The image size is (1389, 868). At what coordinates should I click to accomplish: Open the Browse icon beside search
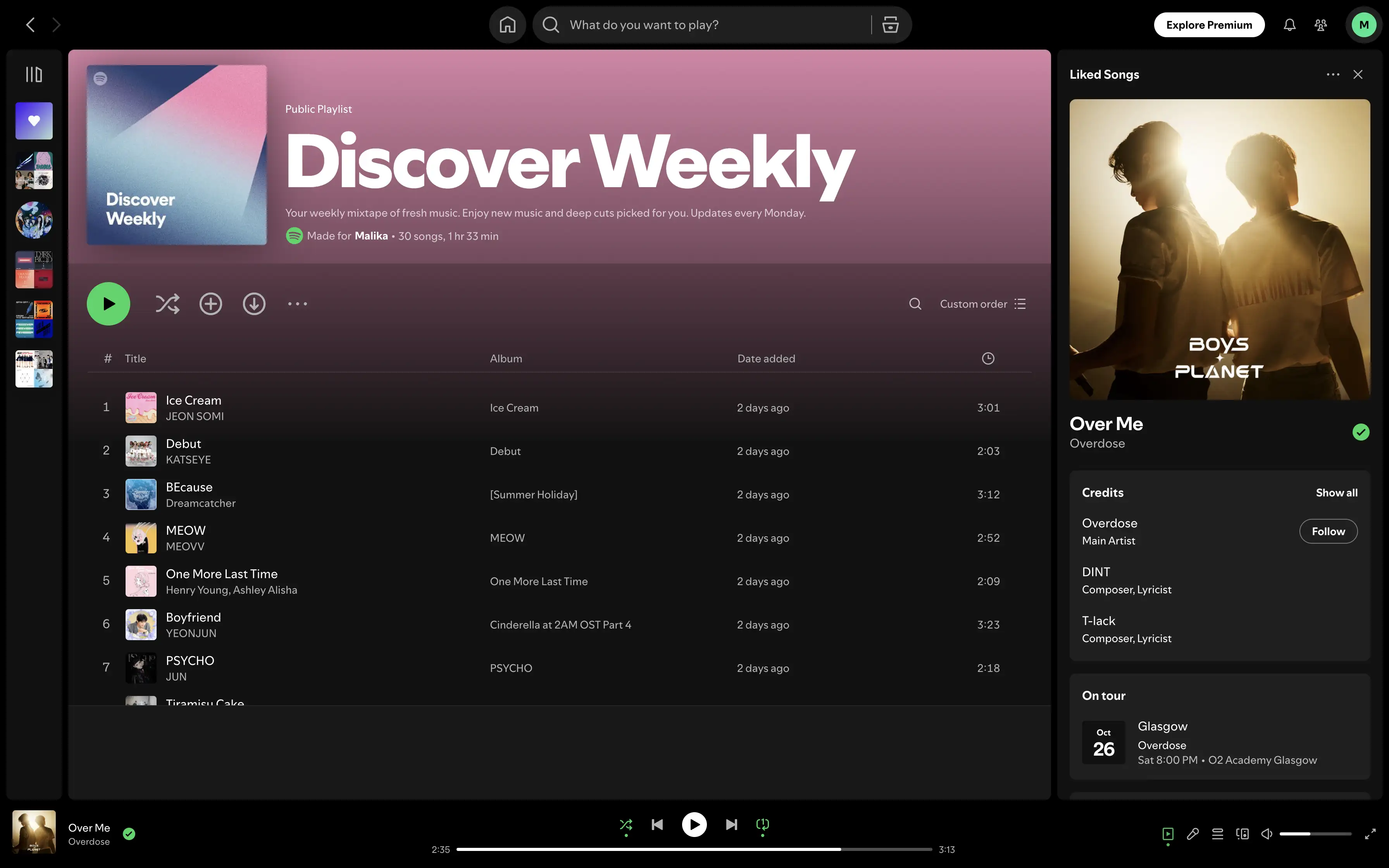click(x=890, y=25)
